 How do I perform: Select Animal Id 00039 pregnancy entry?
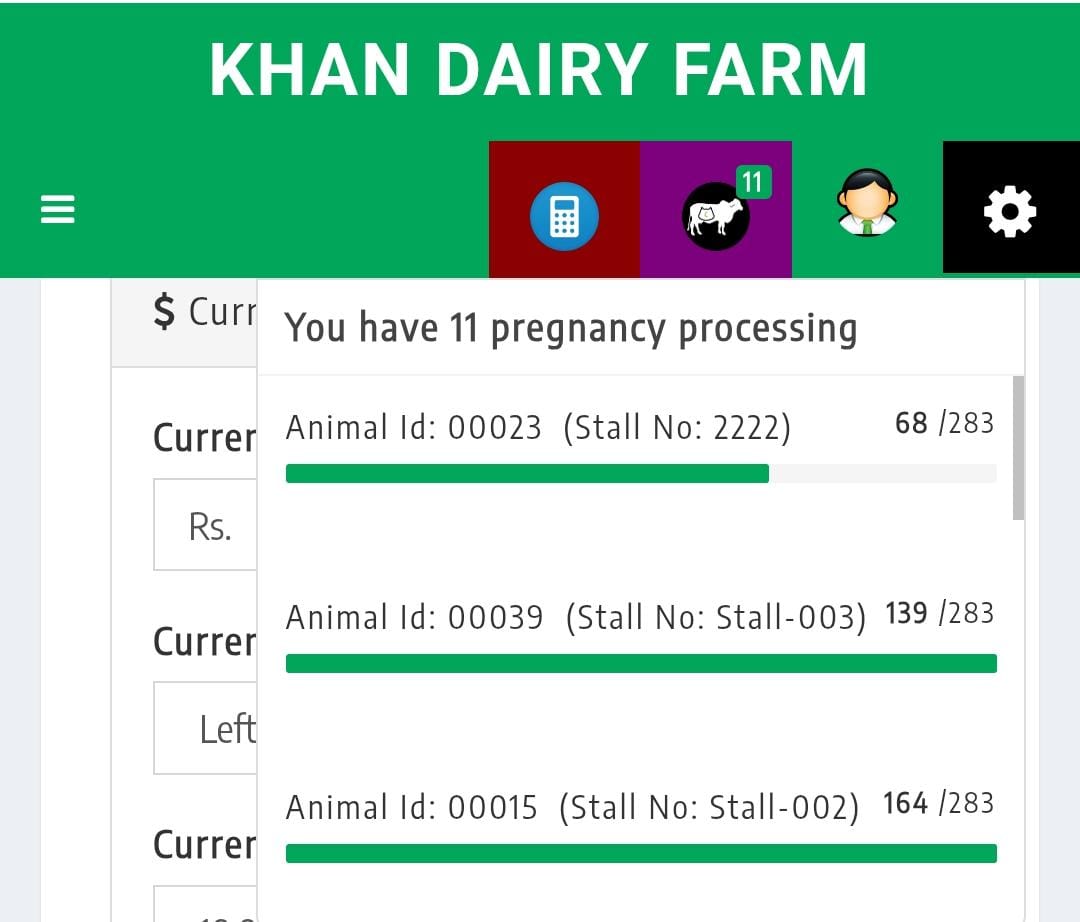[641, 638]
